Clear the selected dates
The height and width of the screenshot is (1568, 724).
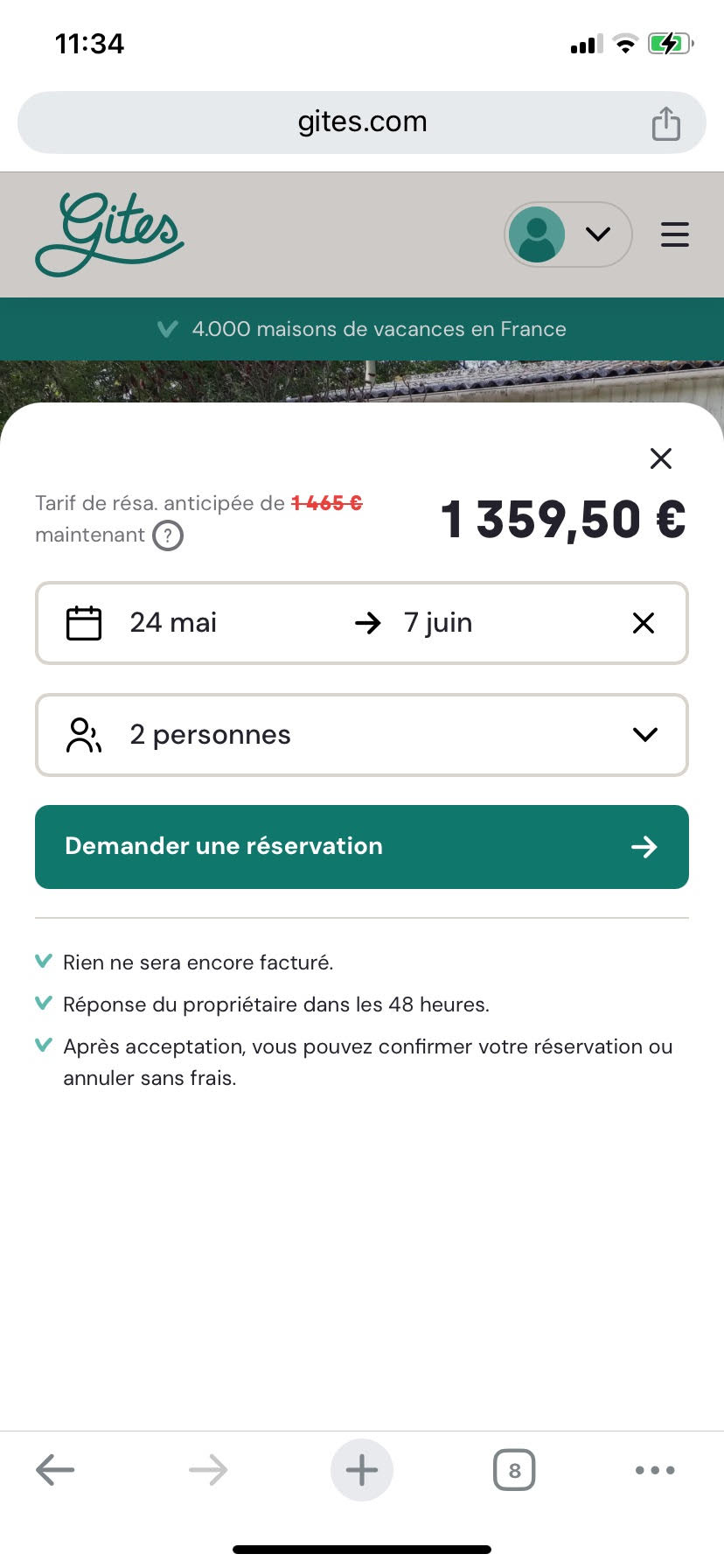coord(644,623)
